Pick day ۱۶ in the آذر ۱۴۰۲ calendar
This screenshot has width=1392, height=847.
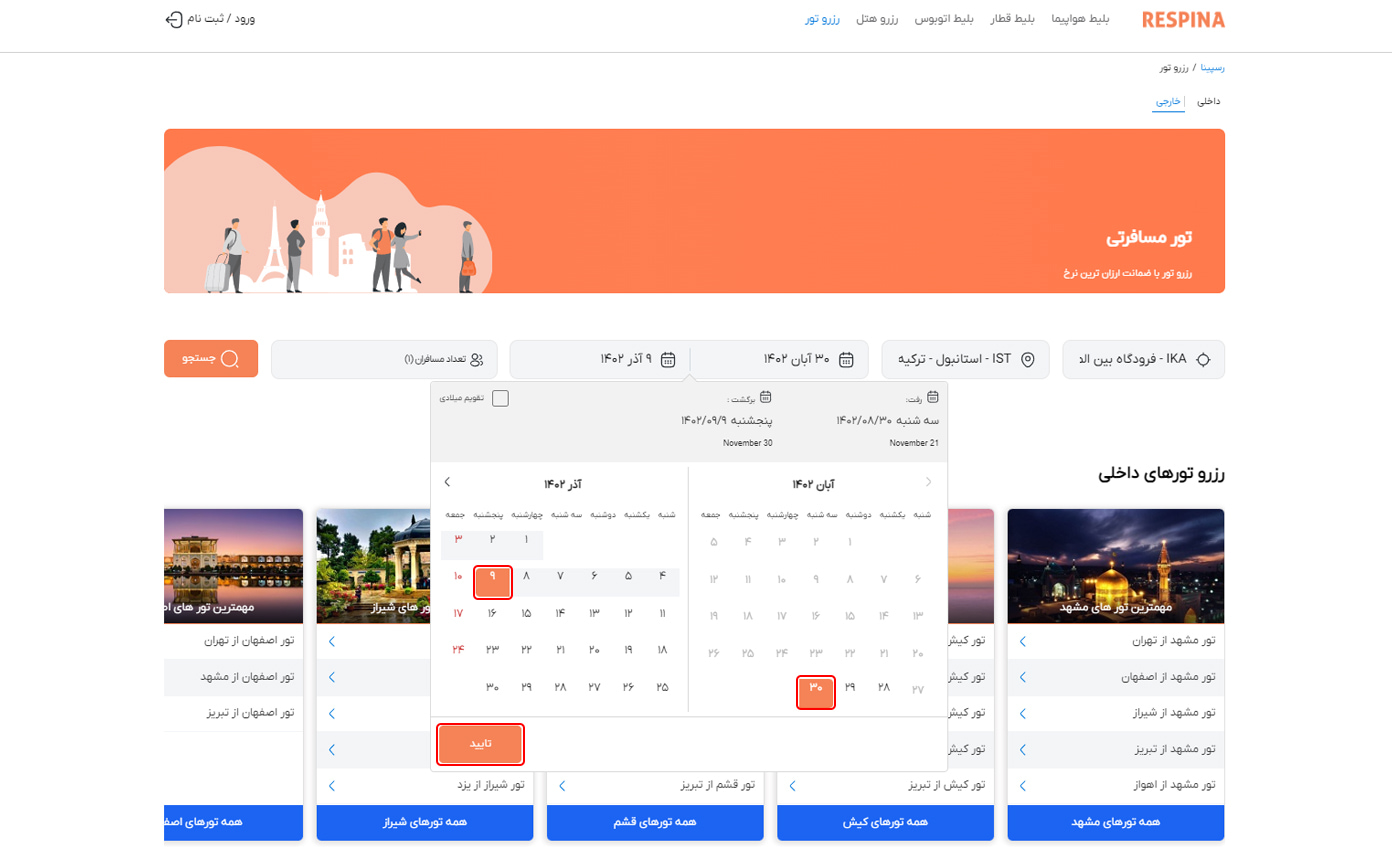tap(492, 614)
